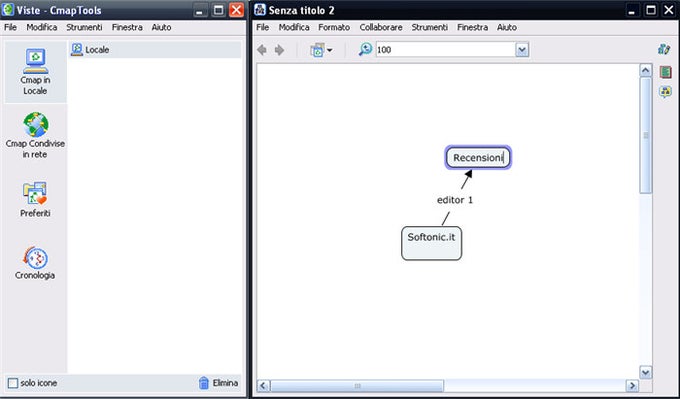The width and height of the screenshot is (680, 399).
Task: Click the views window toolbar icon
Action: (x=317, y=50)
